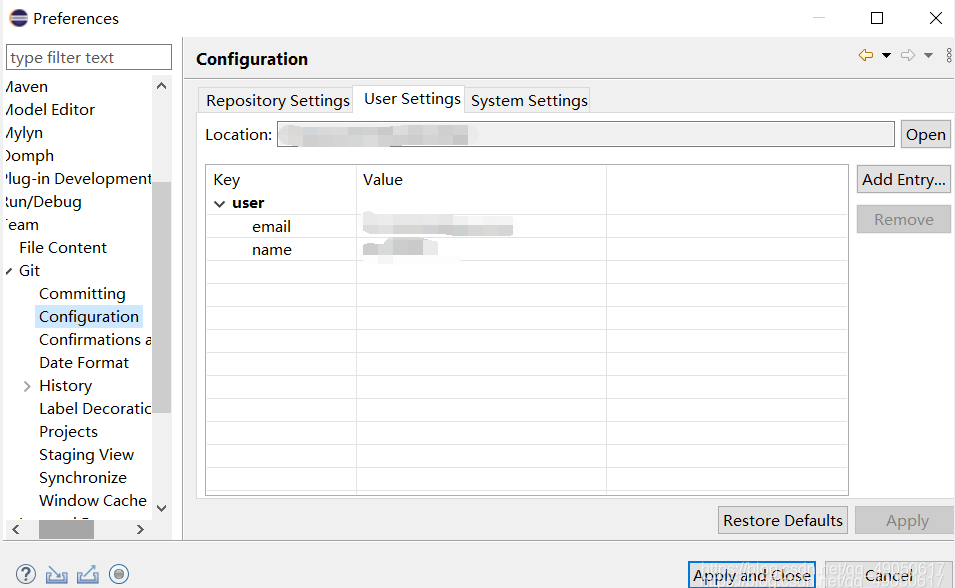Open the Window Cache page
Viewport: 955px width, 588px height.
93,501
